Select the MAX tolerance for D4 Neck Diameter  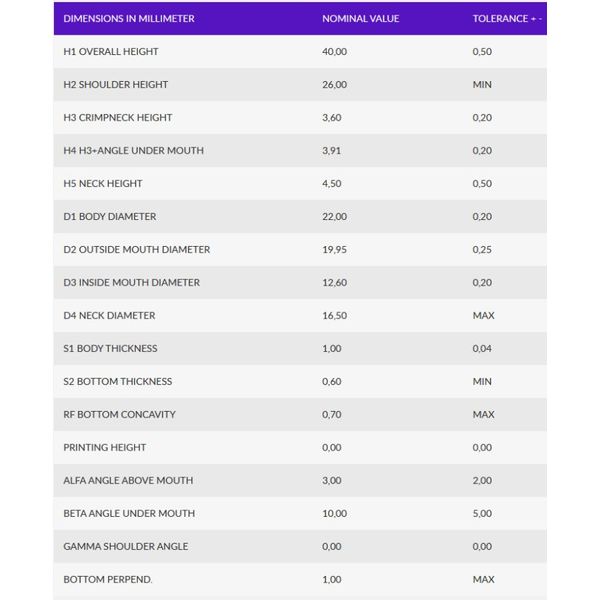point(484,316)
